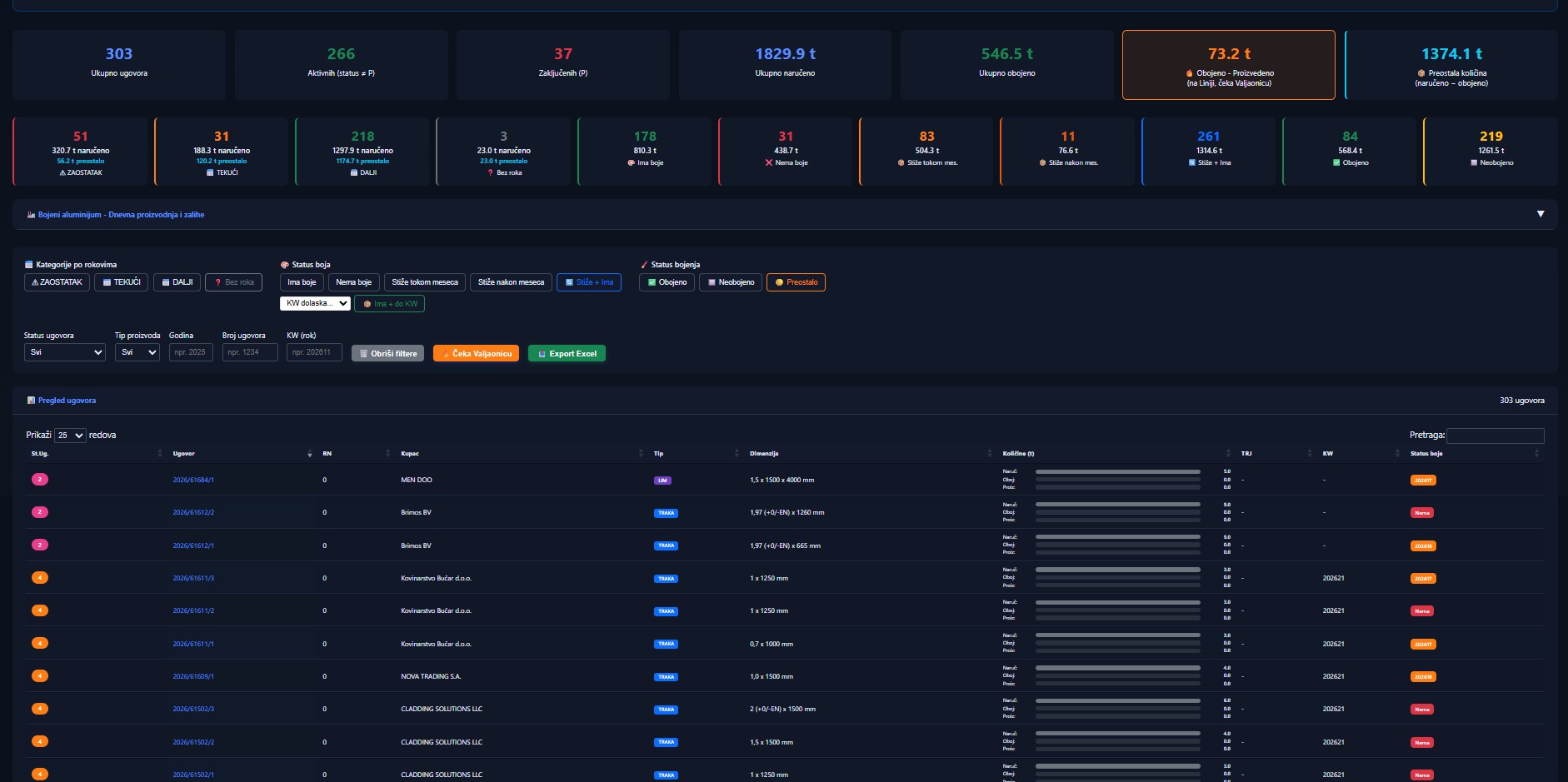Click the red Nema badge in contract 2026/61612/2 row
The height and width of the screenshot is (782, 1568).
tap(1422, 513)
